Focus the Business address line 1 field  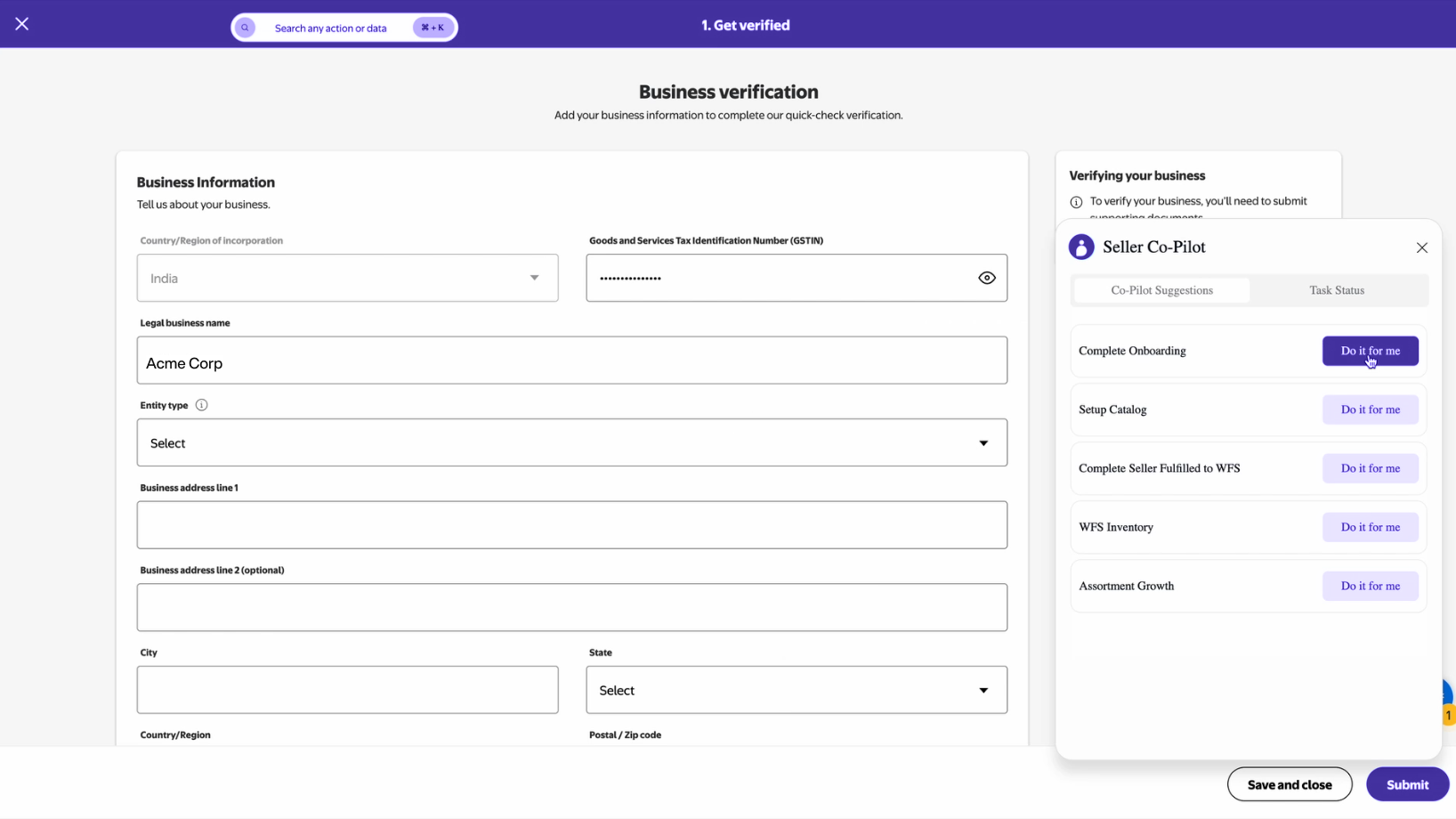pyautogui.click(x=571, y=525)
